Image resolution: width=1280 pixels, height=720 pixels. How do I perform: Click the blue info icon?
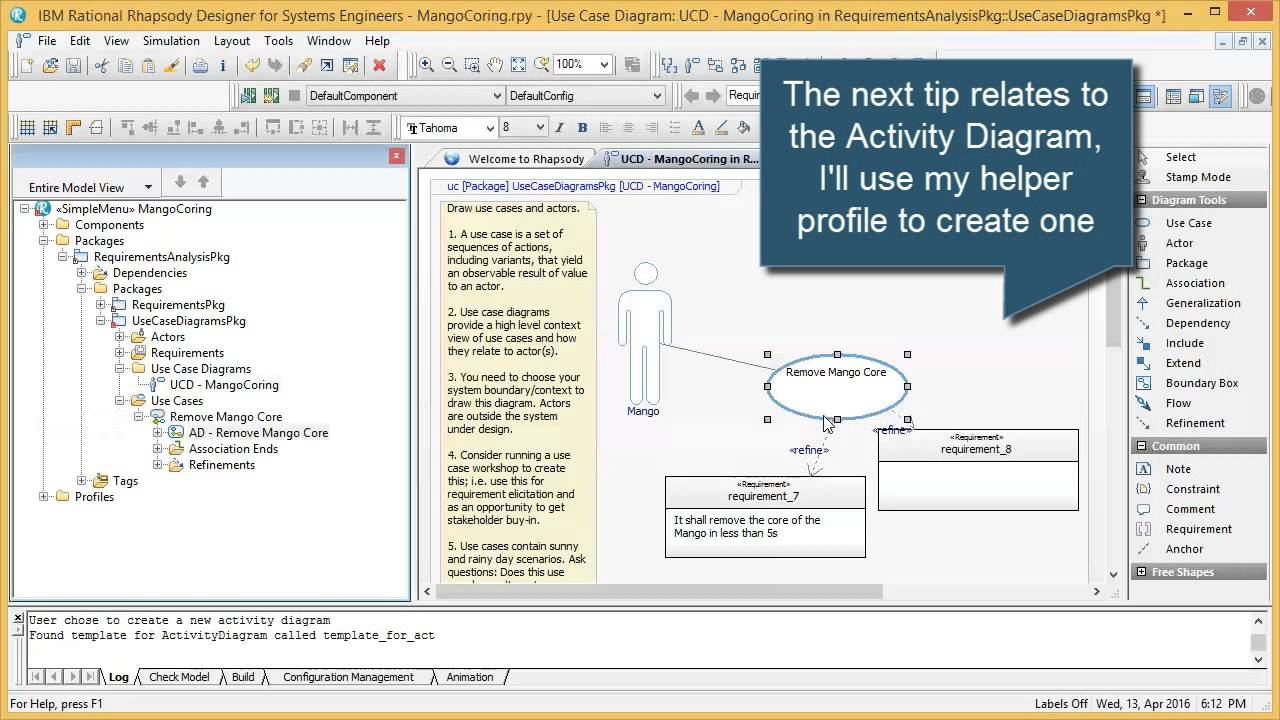(222, 65)
